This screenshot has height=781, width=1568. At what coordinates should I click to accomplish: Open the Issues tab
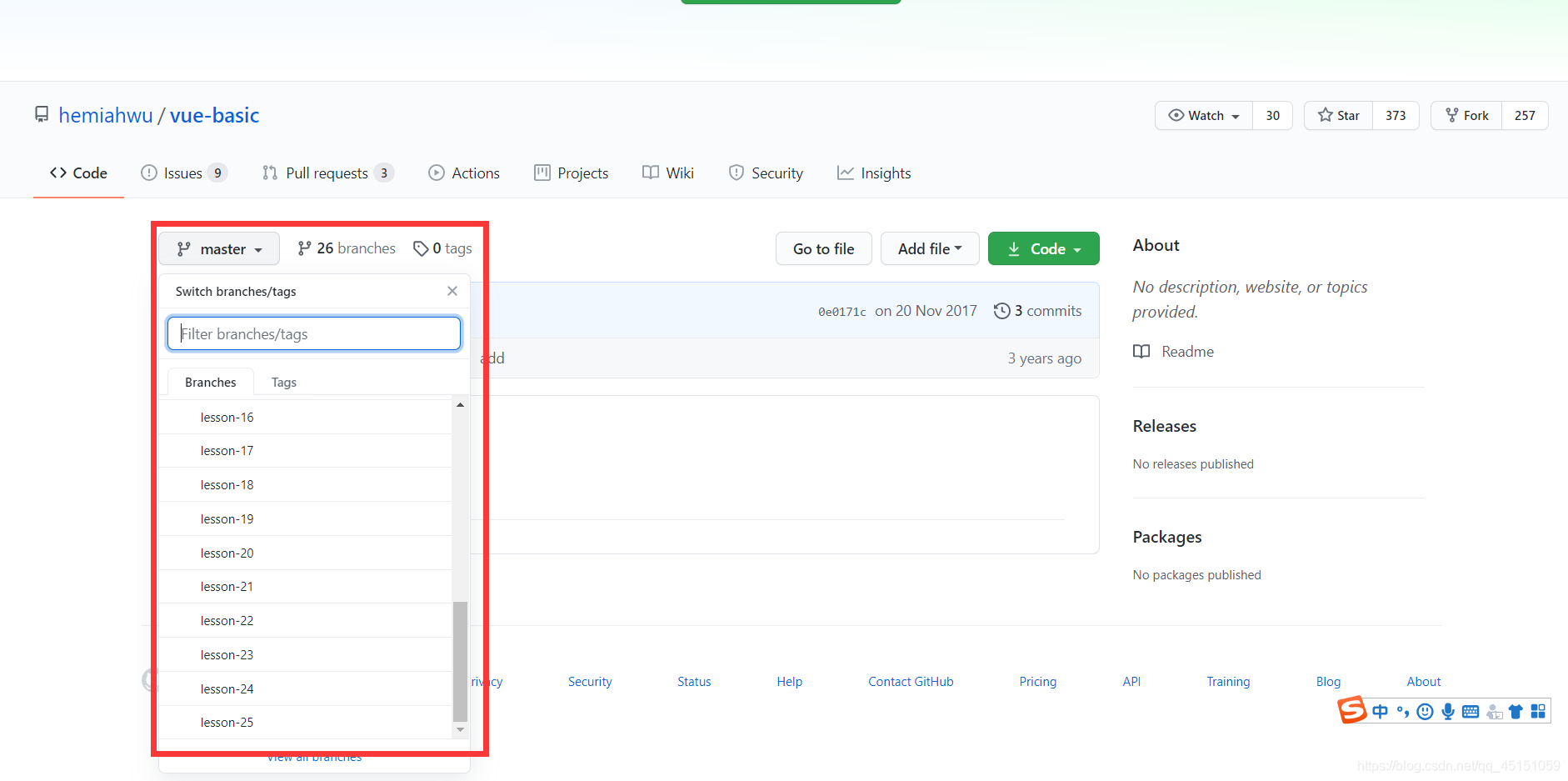click(x=183, y=173)
